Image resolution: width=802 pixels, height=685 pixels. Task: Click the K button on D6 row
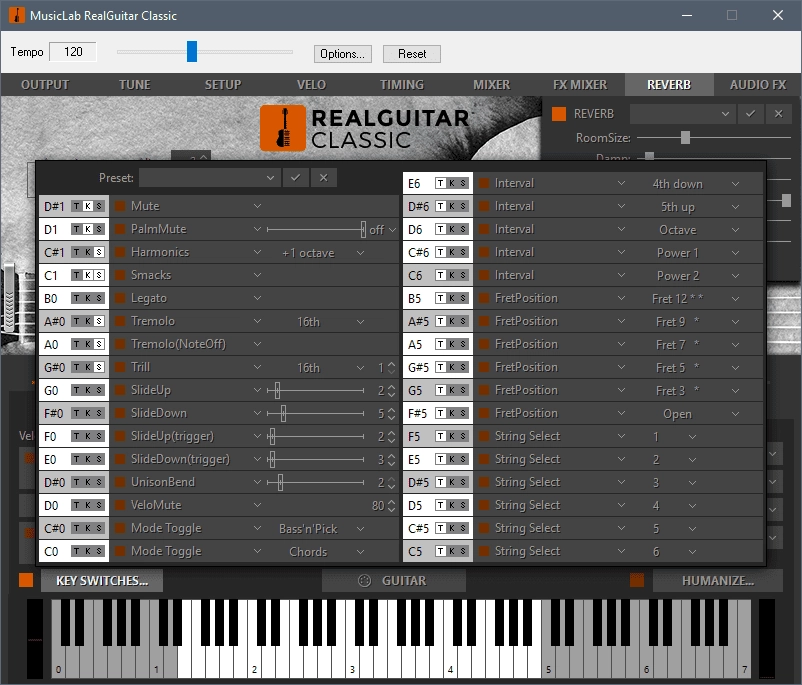point(452,229)
